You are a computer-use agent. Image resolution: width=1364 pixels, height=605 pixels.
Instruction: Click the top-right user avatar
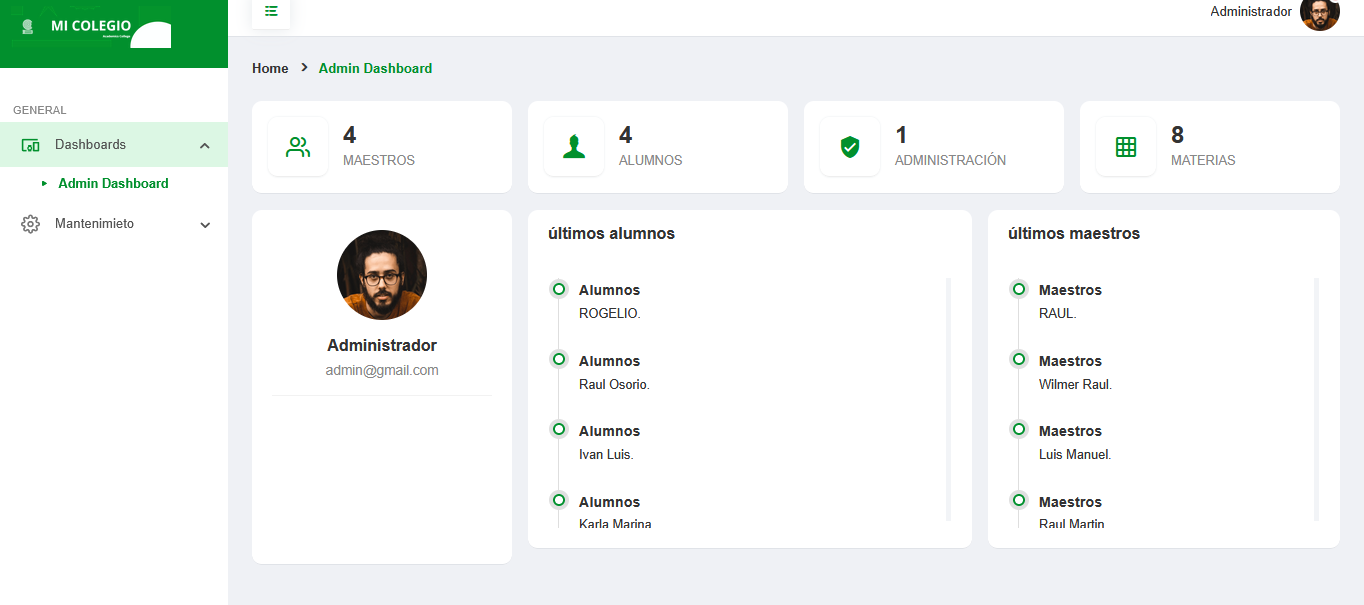tap(1320, 13)
